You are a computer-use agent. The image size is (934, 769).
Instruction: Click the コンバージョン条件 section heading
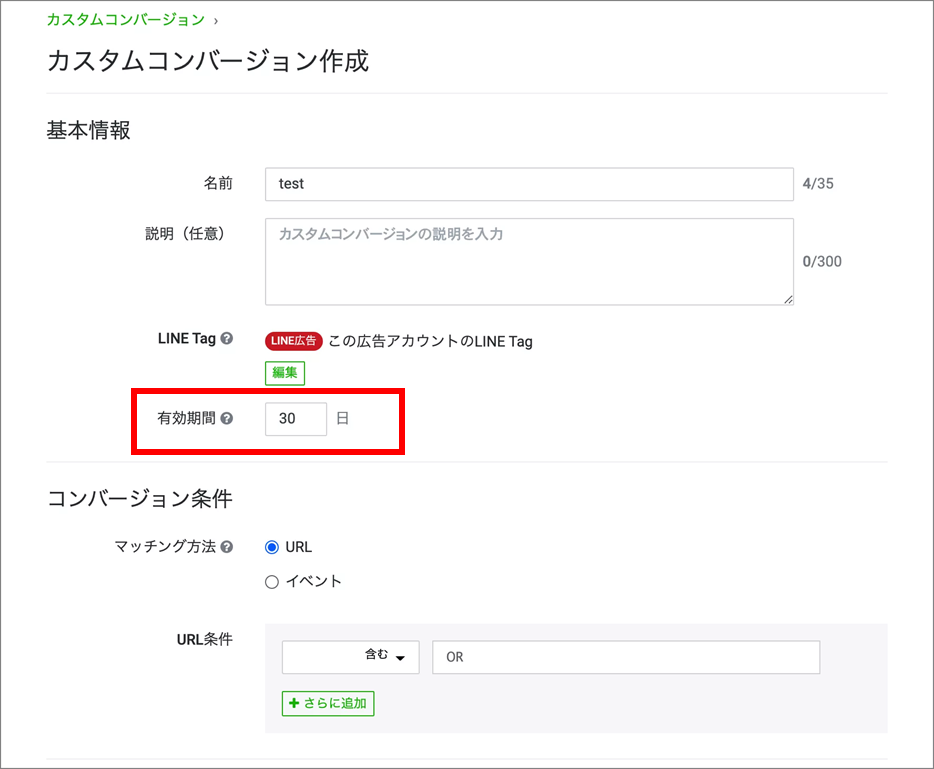(x=140, y=498)
